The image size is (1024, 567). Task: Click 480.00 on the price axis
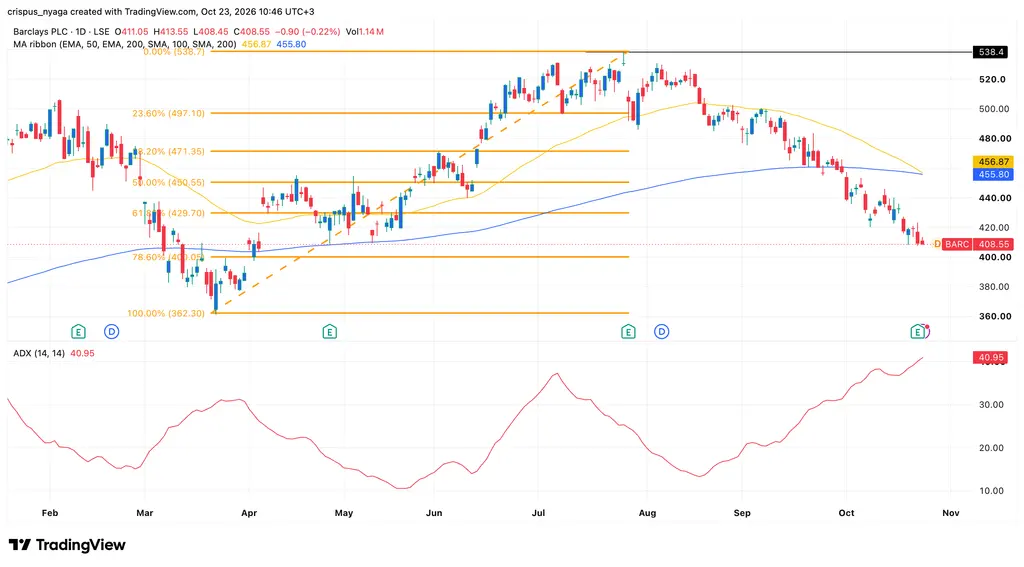(x=994, y=138)
